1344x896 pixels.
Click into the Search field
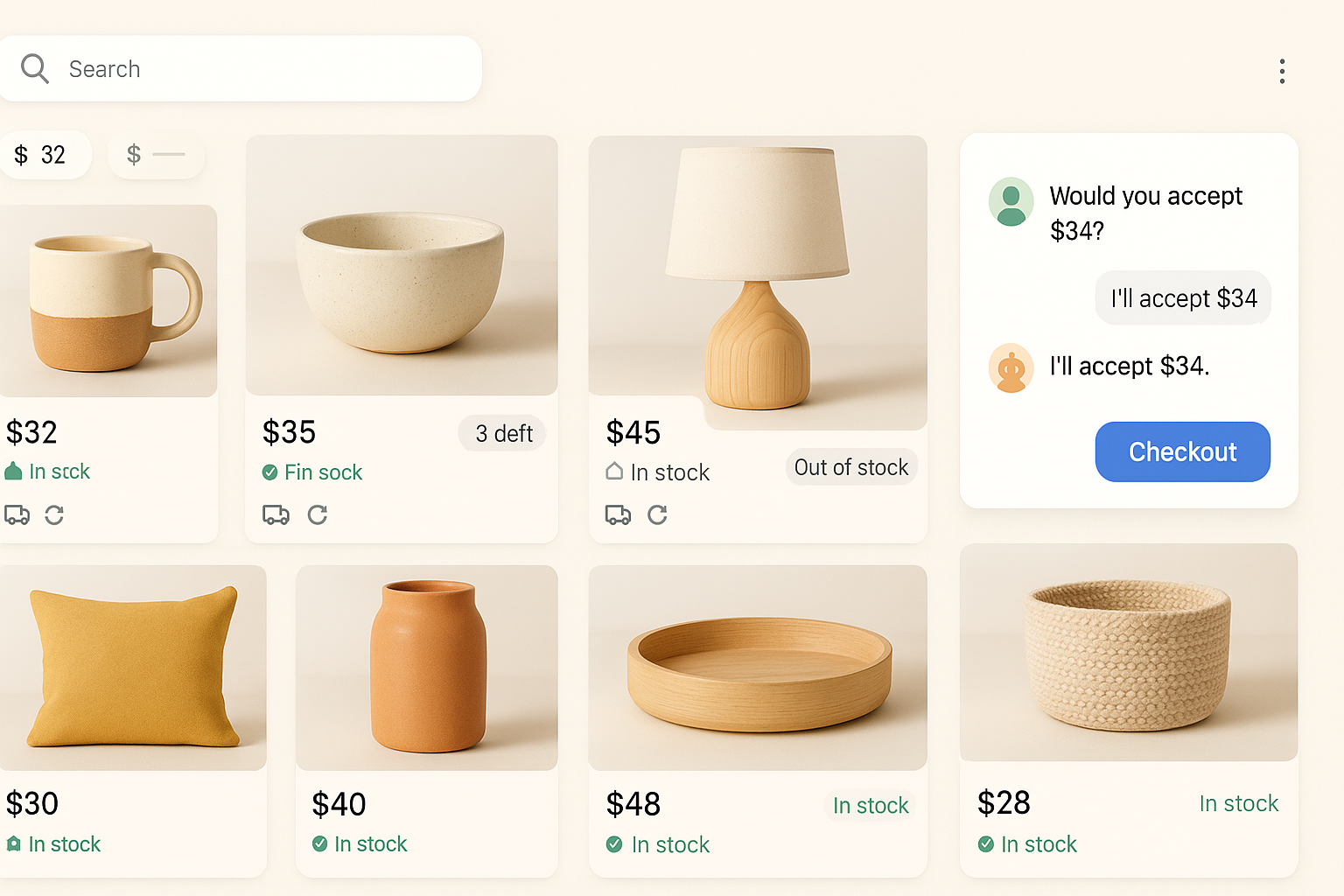click(x=262, y=69)
